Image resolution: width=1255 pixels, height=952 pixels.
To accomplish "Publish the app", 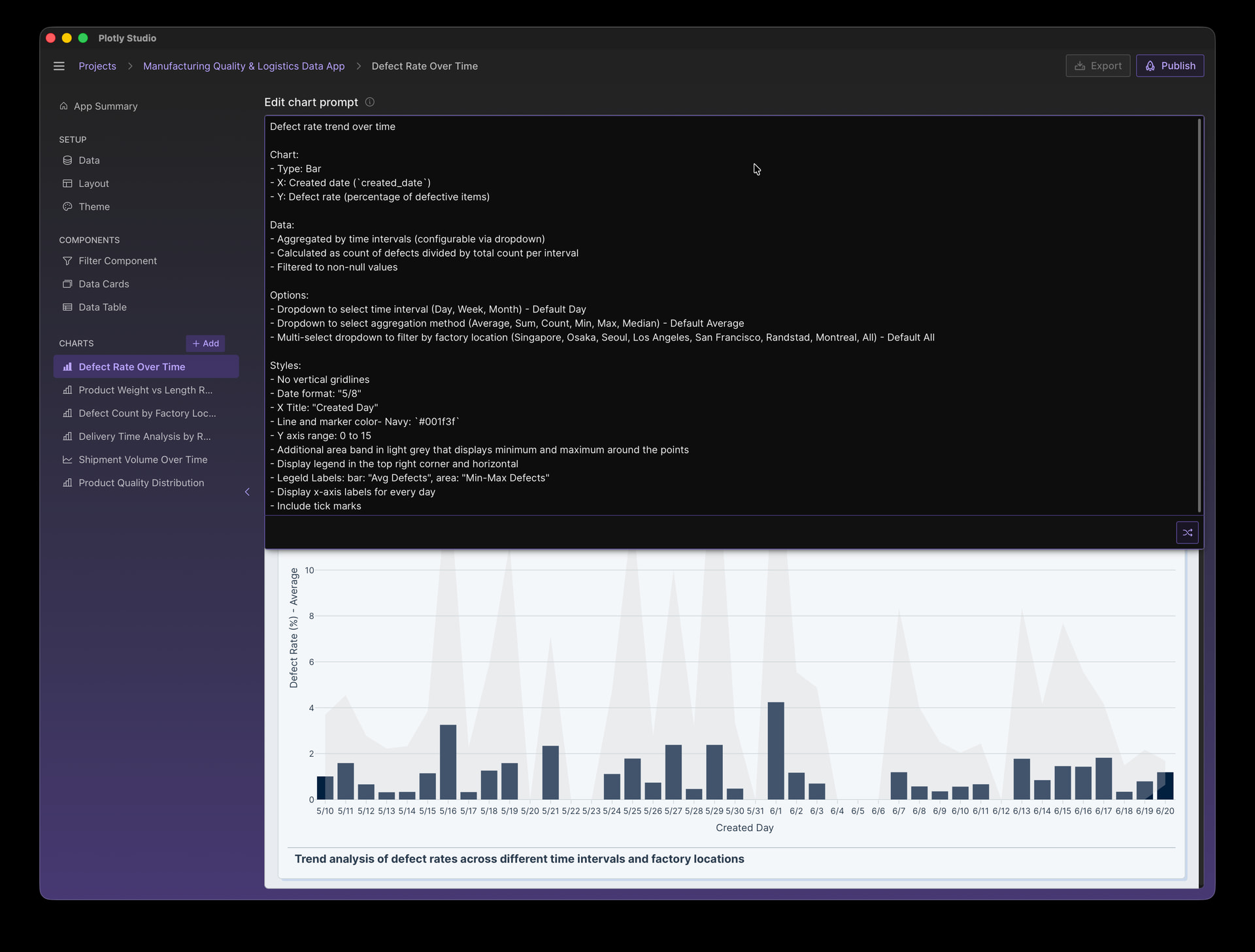I will coord(1170,65).
